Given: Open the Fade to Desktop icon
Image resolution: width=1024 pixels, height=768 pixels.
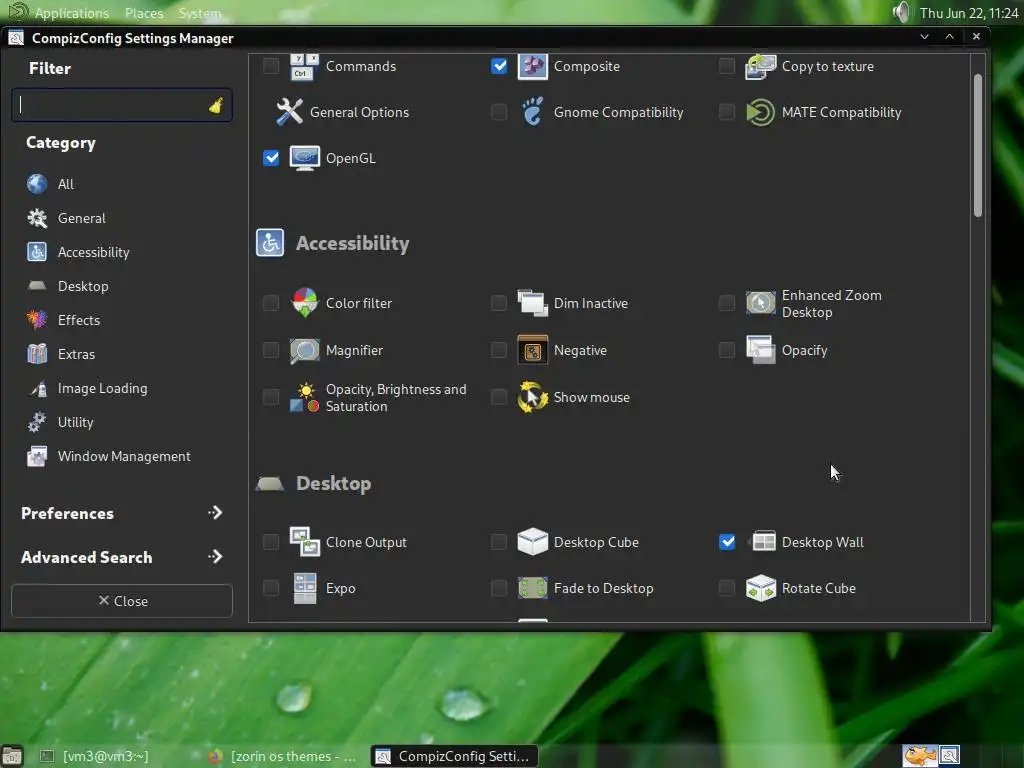Looking at the screenshot, I should (532, 588).
